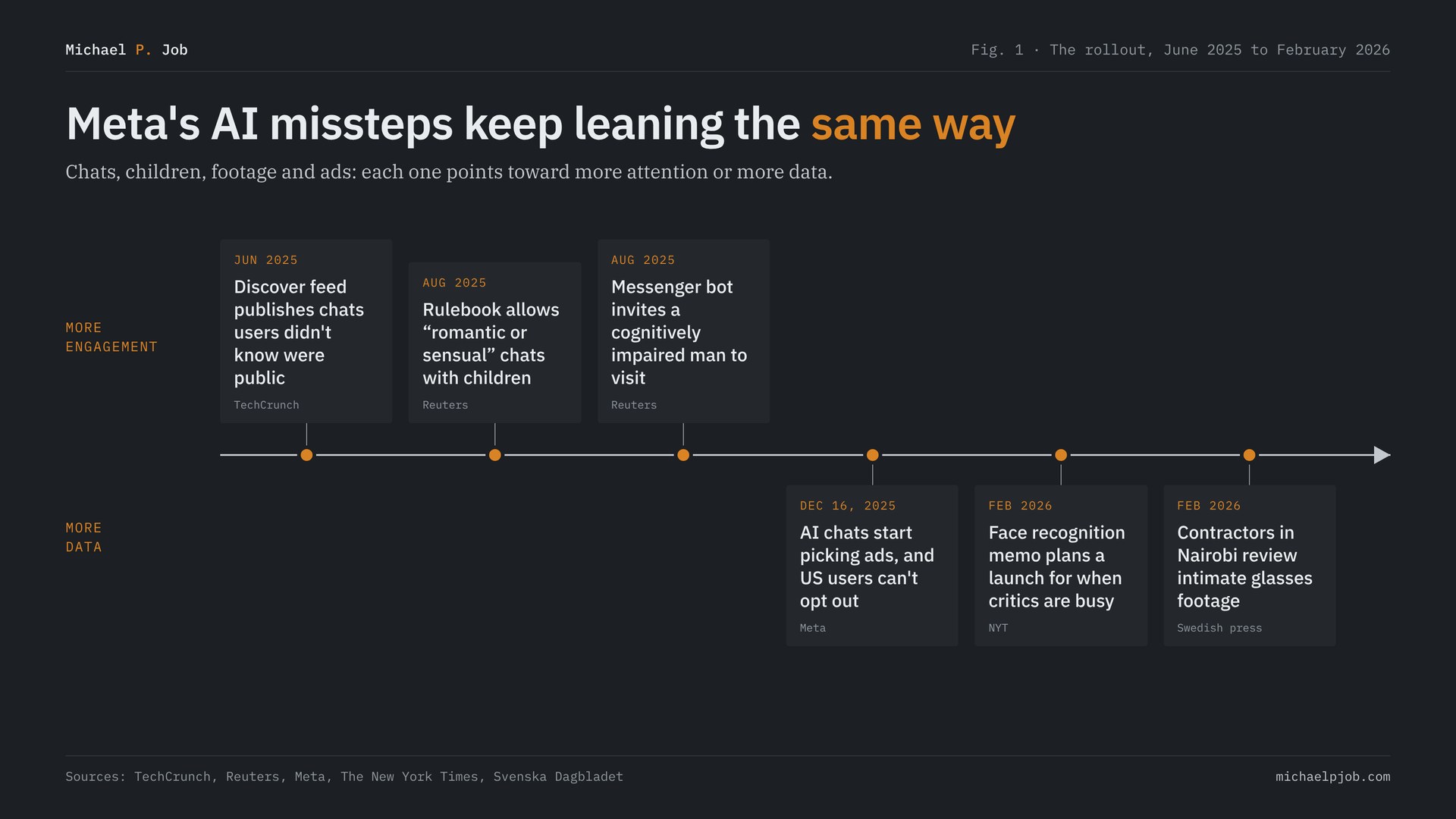Screen dimensions: 1456x819
Task: Click the TechCrunch source on the first card
Action: tap(266, 405)
